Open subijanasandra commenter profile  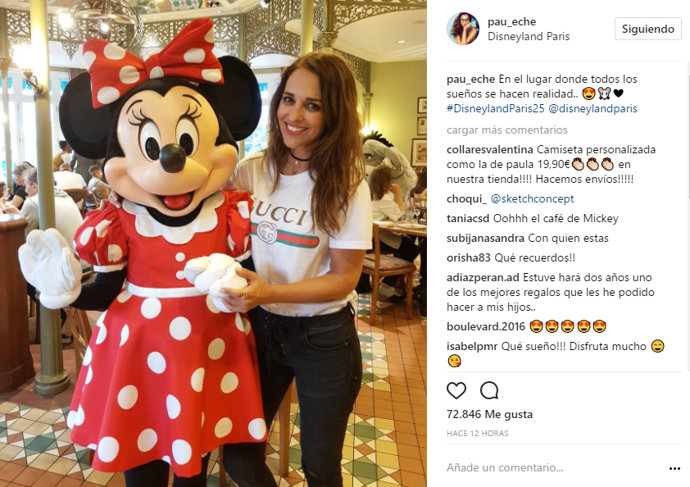pos(485,238)
